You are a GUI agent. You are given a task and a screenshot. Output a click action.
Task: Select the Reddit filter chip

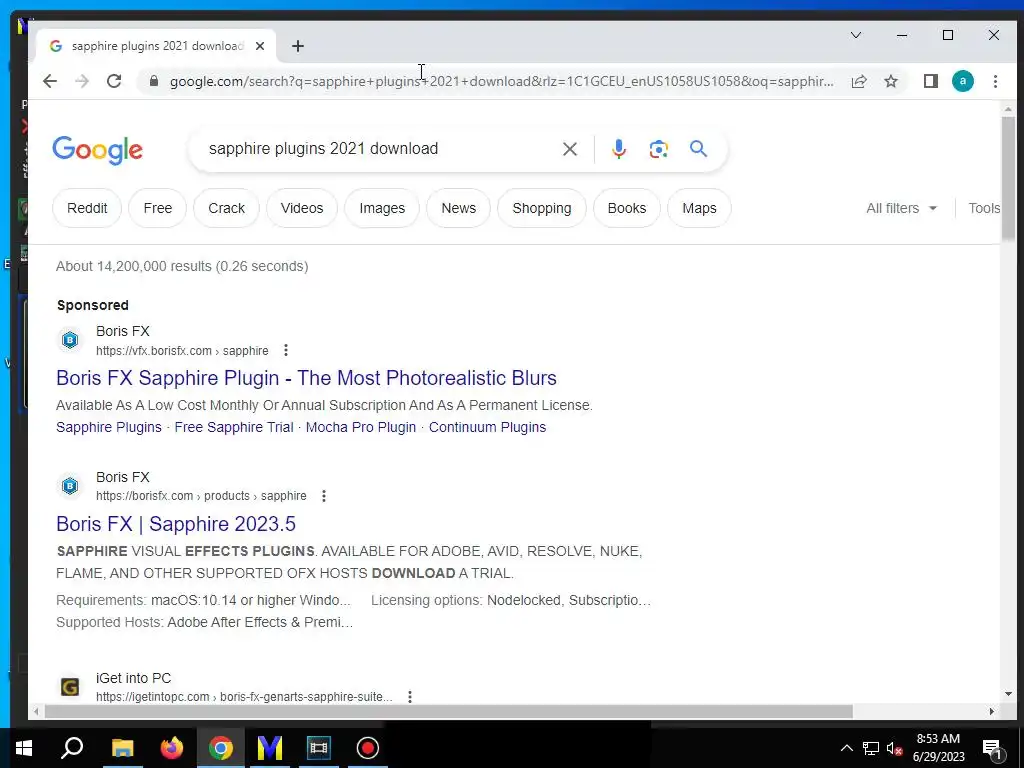pos(87,208)
